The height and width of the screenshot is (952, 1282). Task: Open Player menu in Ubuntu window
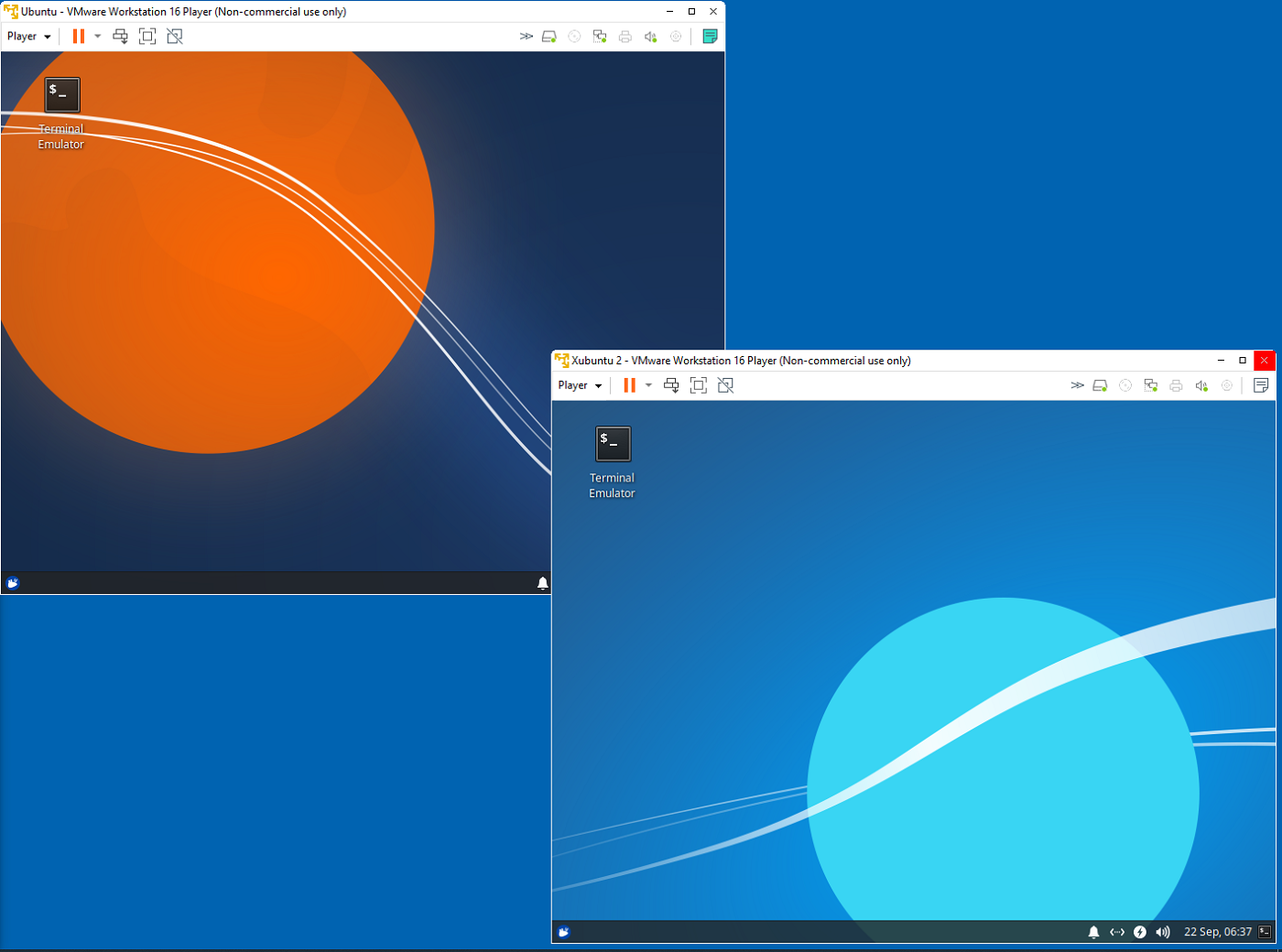click(x=28, y=37)
